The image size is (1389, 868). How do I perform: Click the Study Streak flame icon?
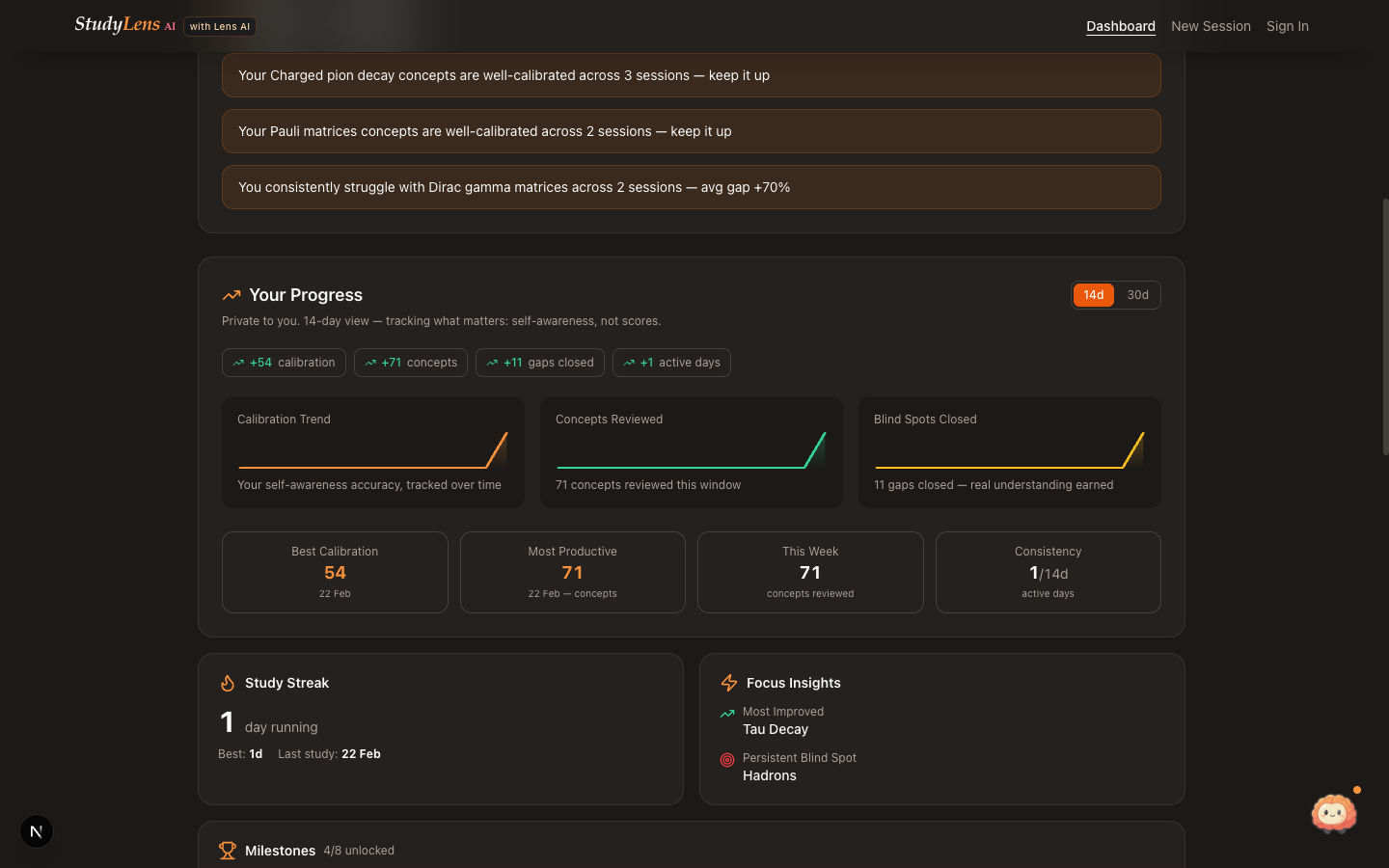(228, 683)
